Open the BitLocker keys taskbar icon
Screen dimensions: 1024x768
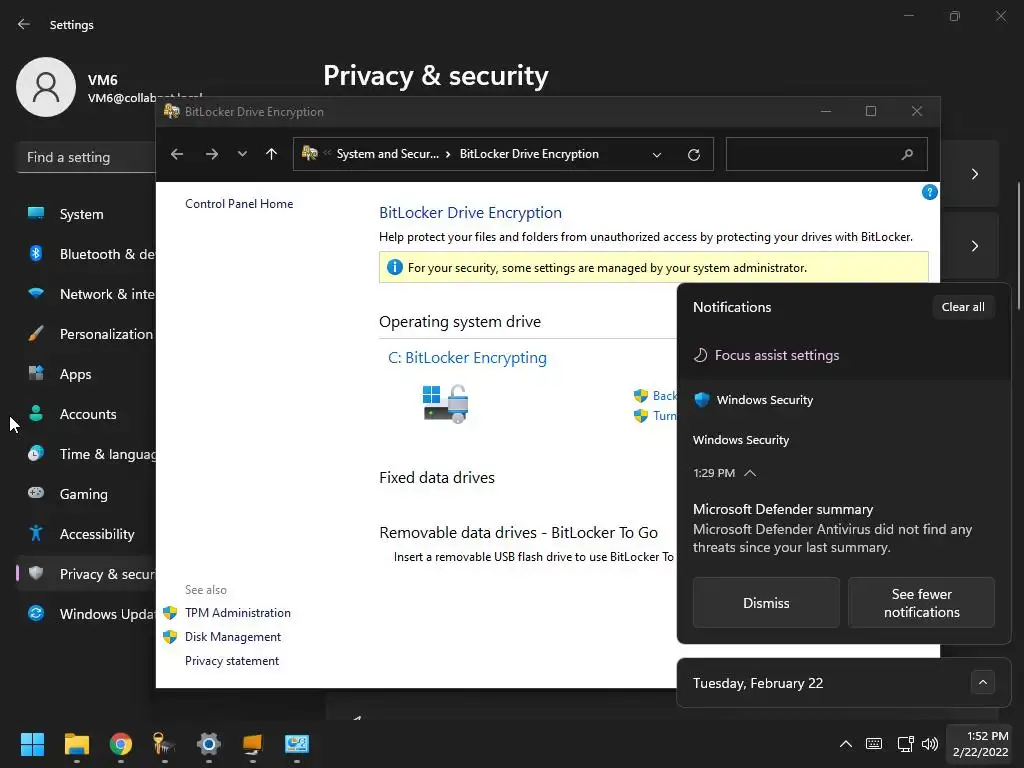click(x=164, y=744)
